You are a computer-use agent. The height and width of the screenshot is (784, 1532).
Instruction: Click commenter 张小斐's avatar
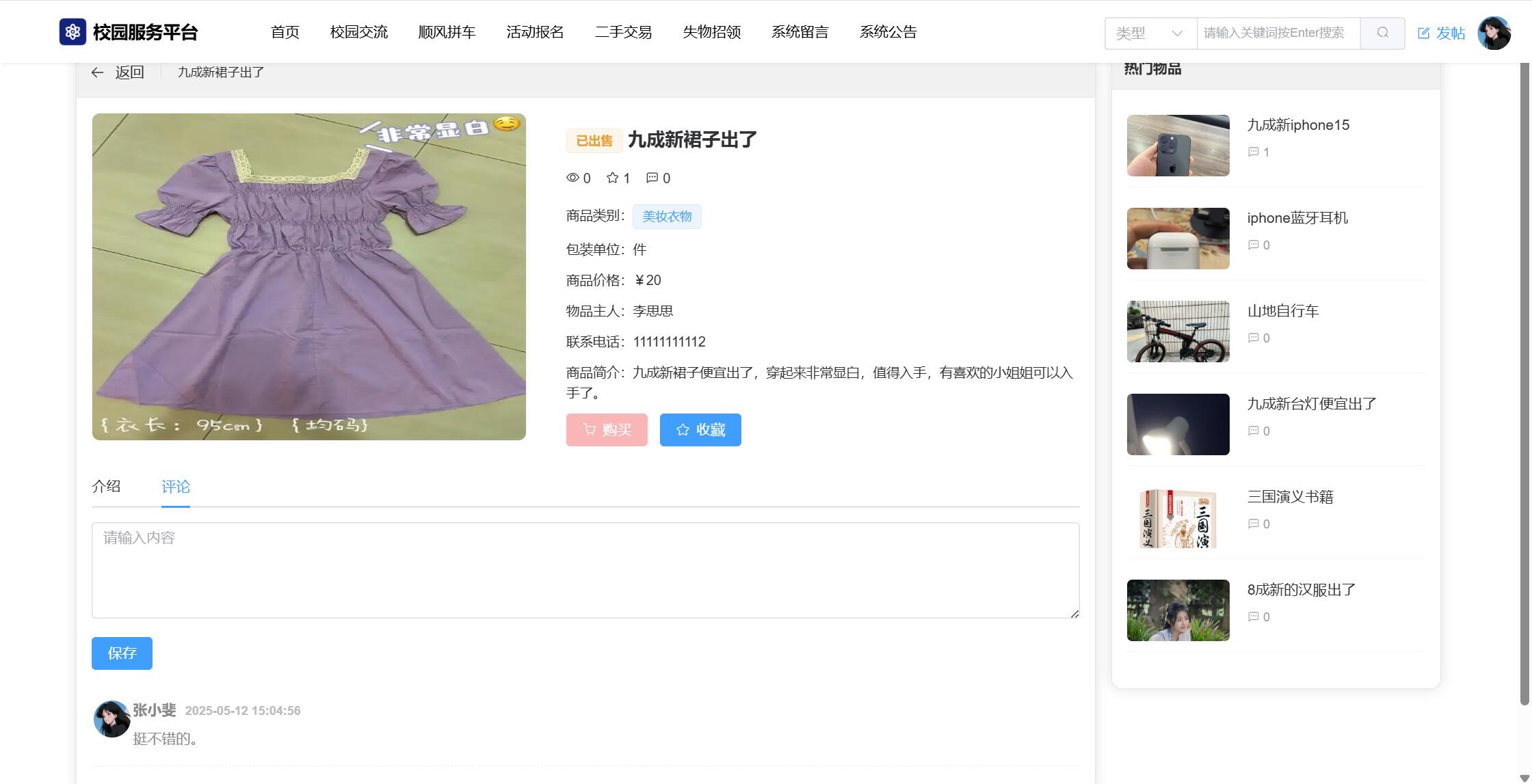pos(111,718)
